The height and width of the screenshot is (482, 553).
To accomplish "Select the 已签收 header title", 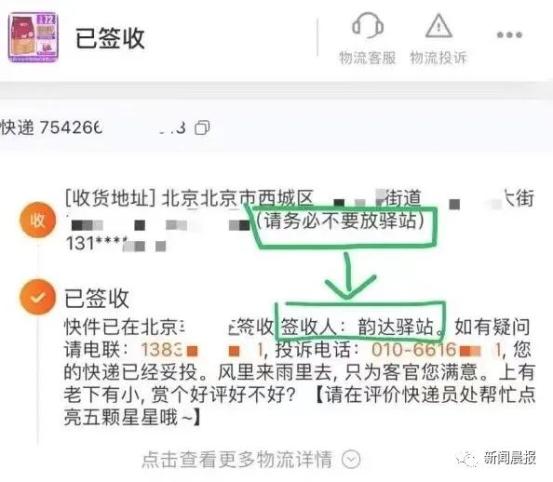I will pos(110,38).
